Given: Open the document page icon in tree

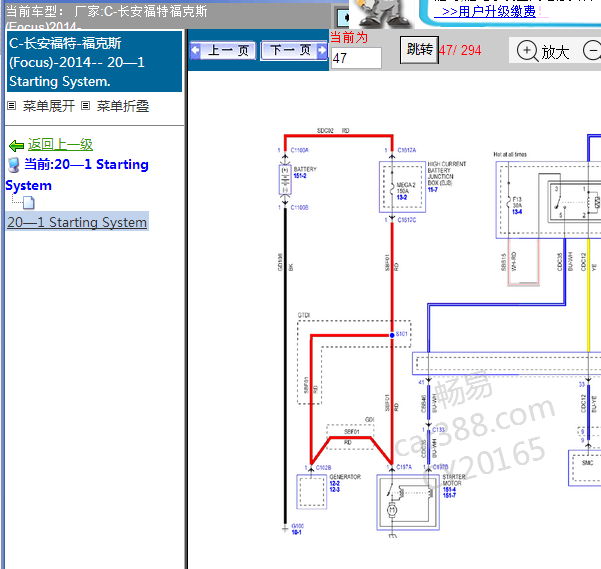Looking at the screenshot, I should point(29,202).
